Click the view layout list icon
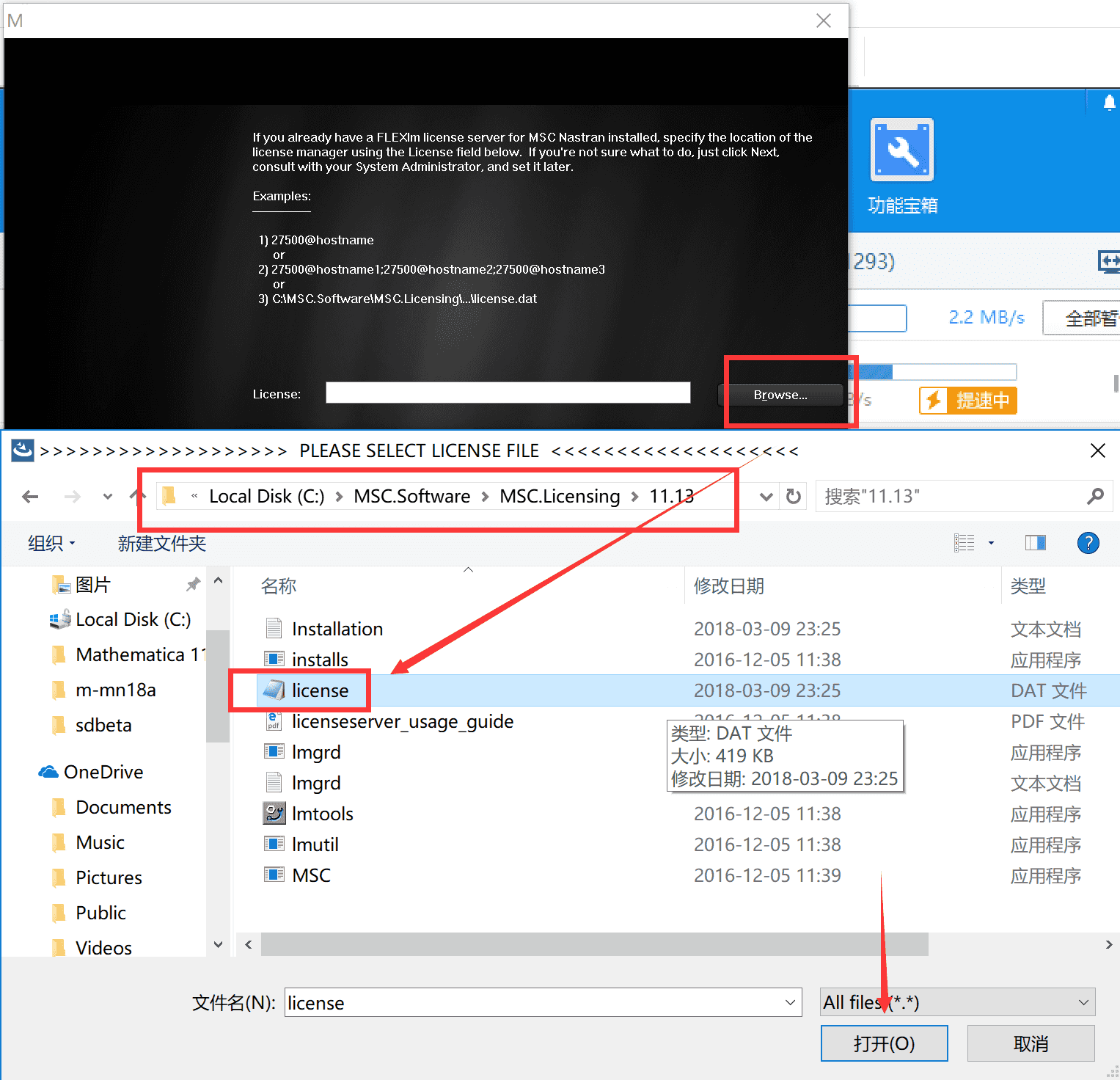 point(964,543)
